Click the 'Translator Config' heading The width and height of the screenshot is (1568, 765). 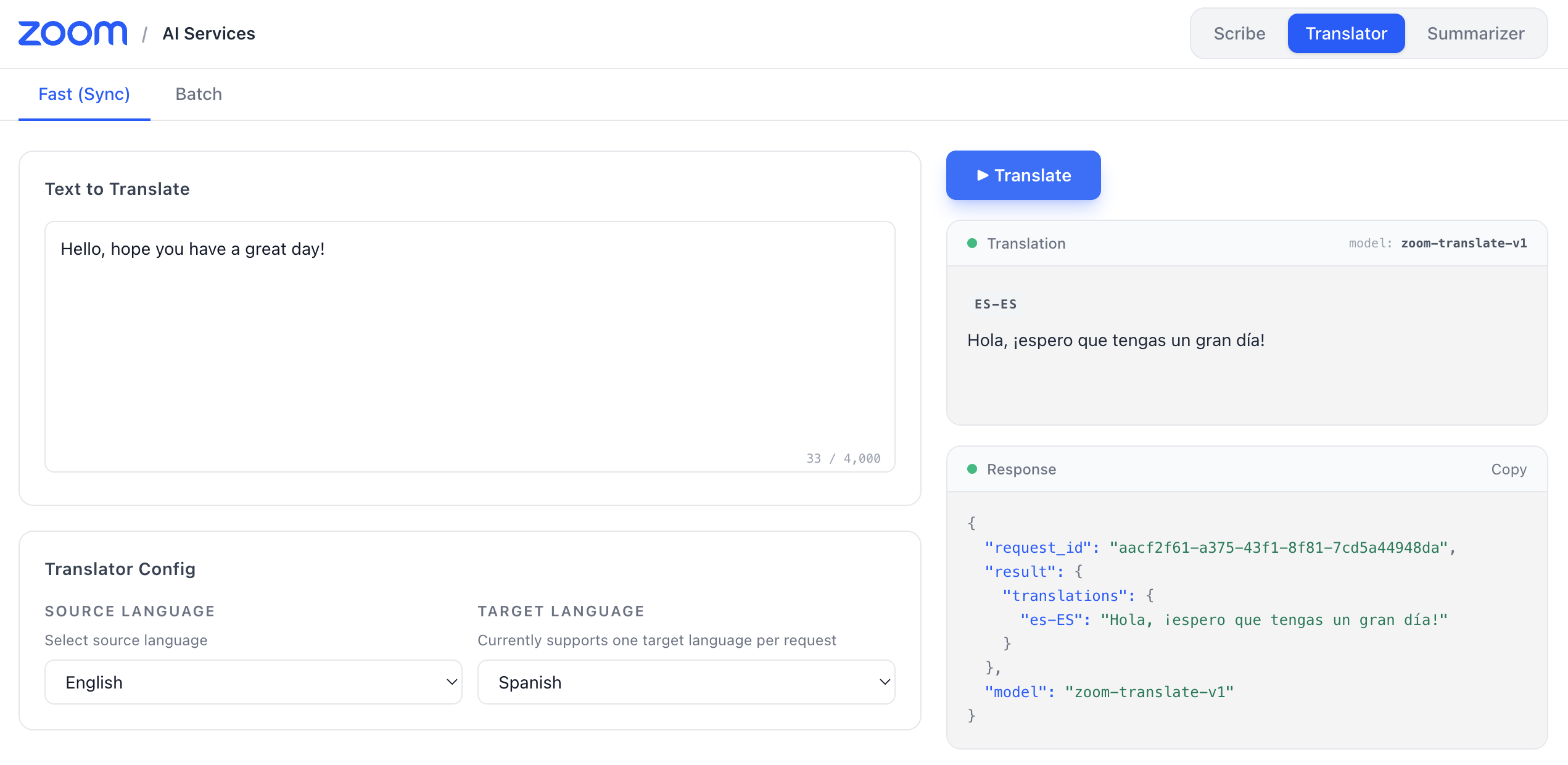[120, 569]
